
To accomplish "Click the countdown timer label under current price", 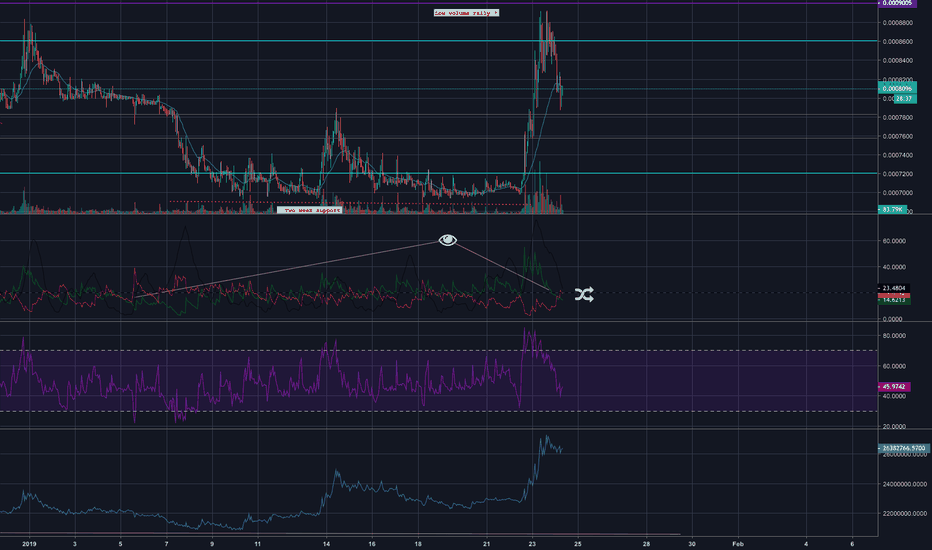I will (x=904, y=99).
